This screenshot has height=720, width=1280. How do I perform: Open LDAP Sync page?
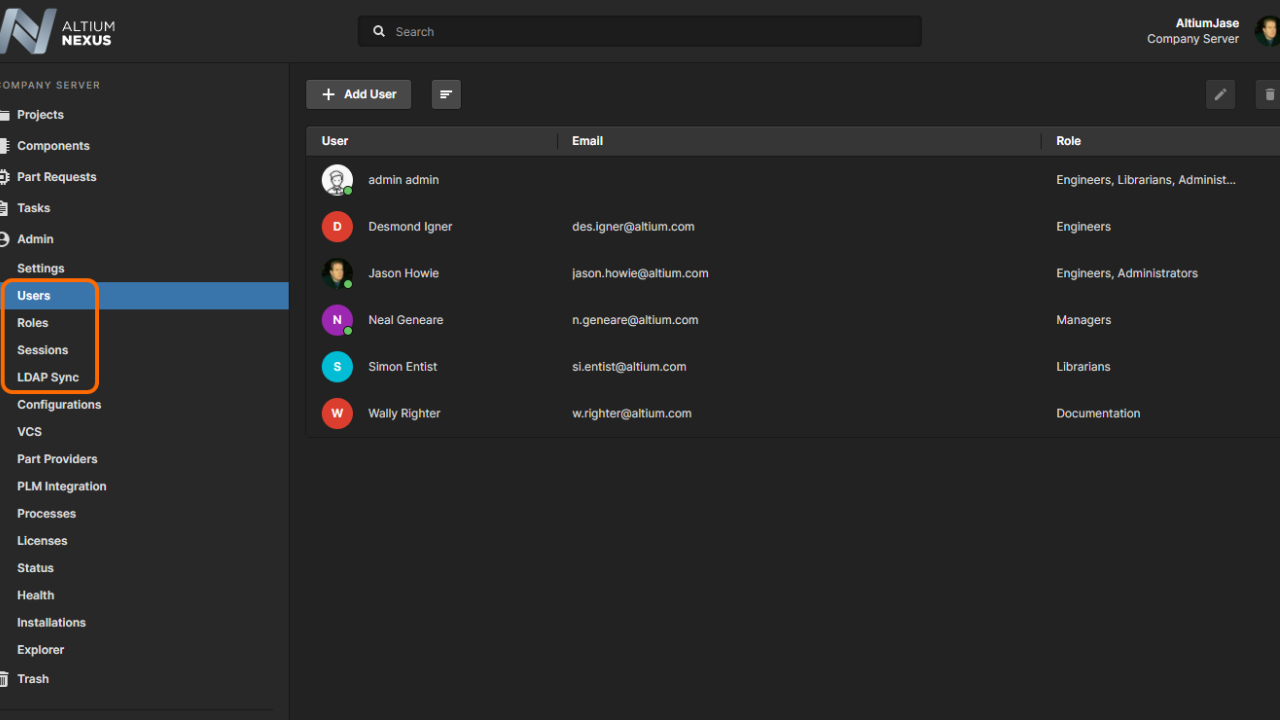click(x=48, y=377)
